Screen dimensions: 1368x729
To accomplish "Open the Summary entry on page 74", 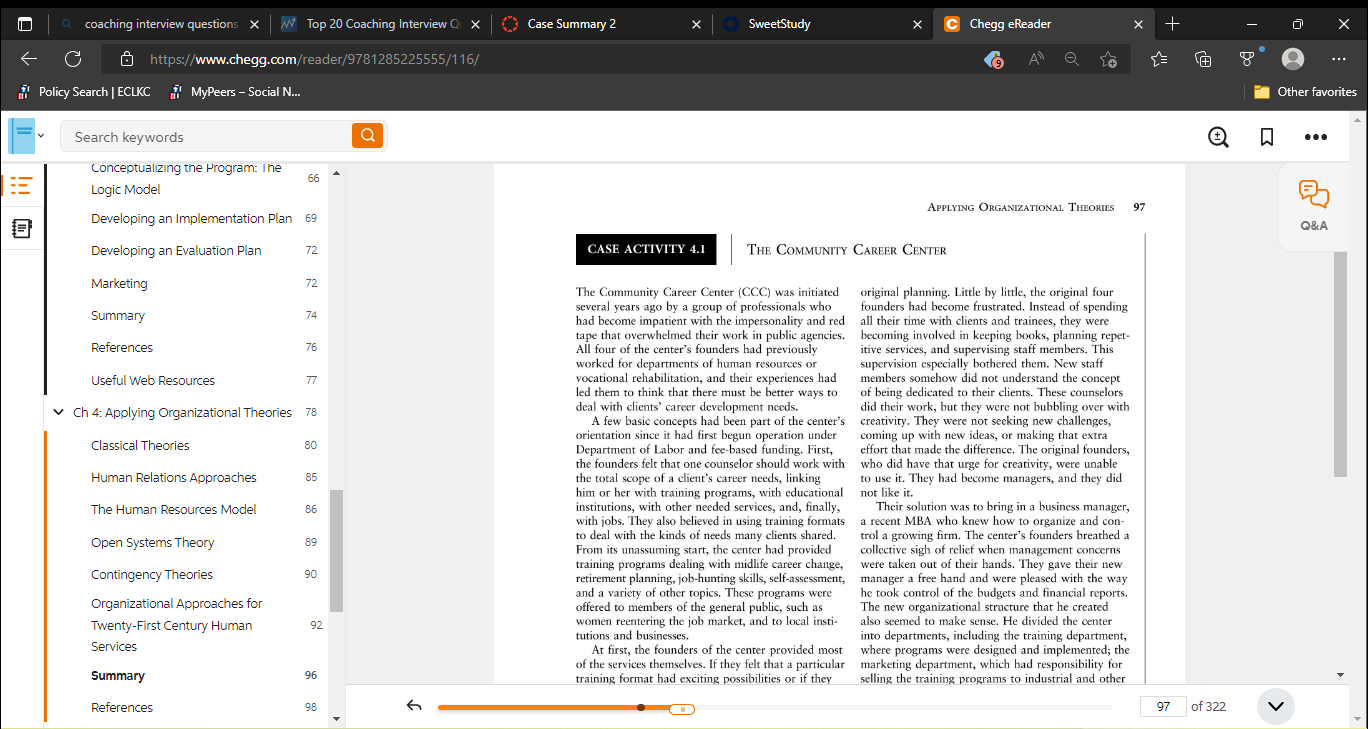I will coord(118,315).
